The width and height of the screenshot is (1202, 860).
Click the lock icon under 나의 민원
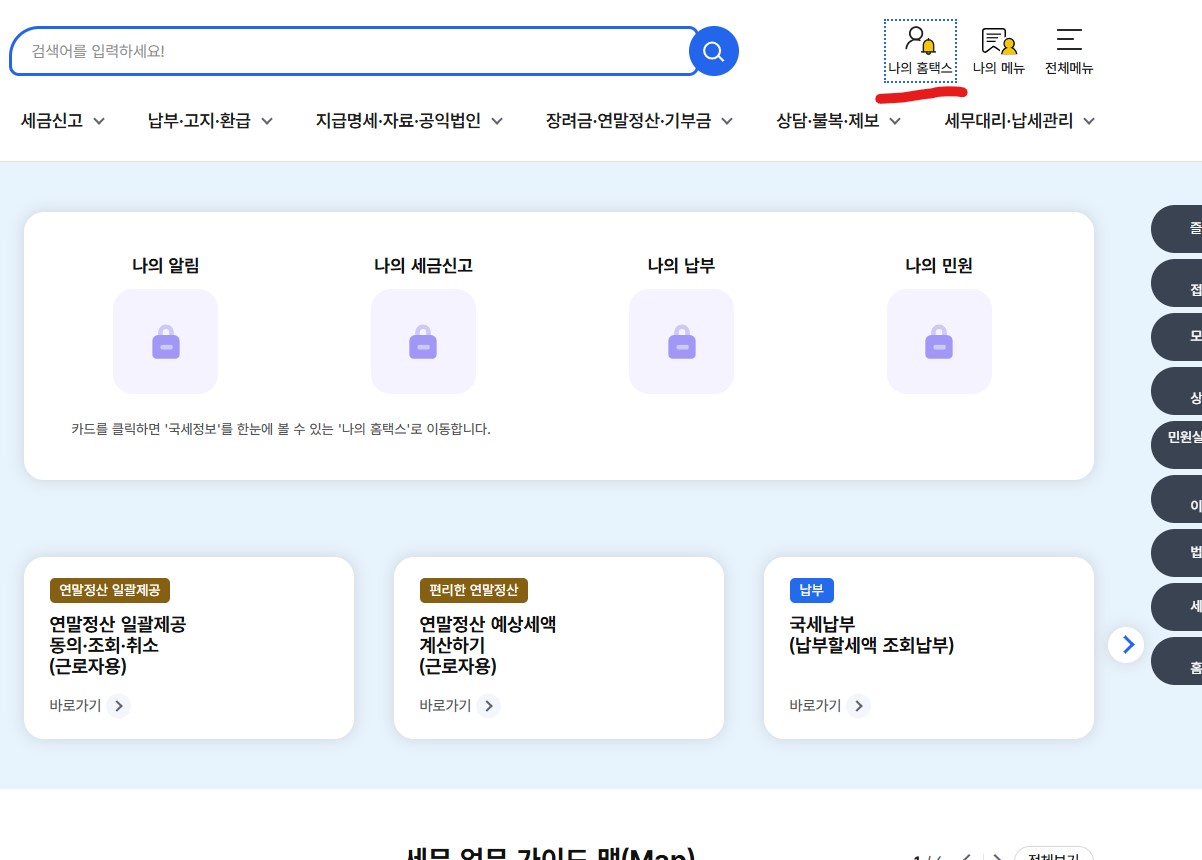coord(939,341)
